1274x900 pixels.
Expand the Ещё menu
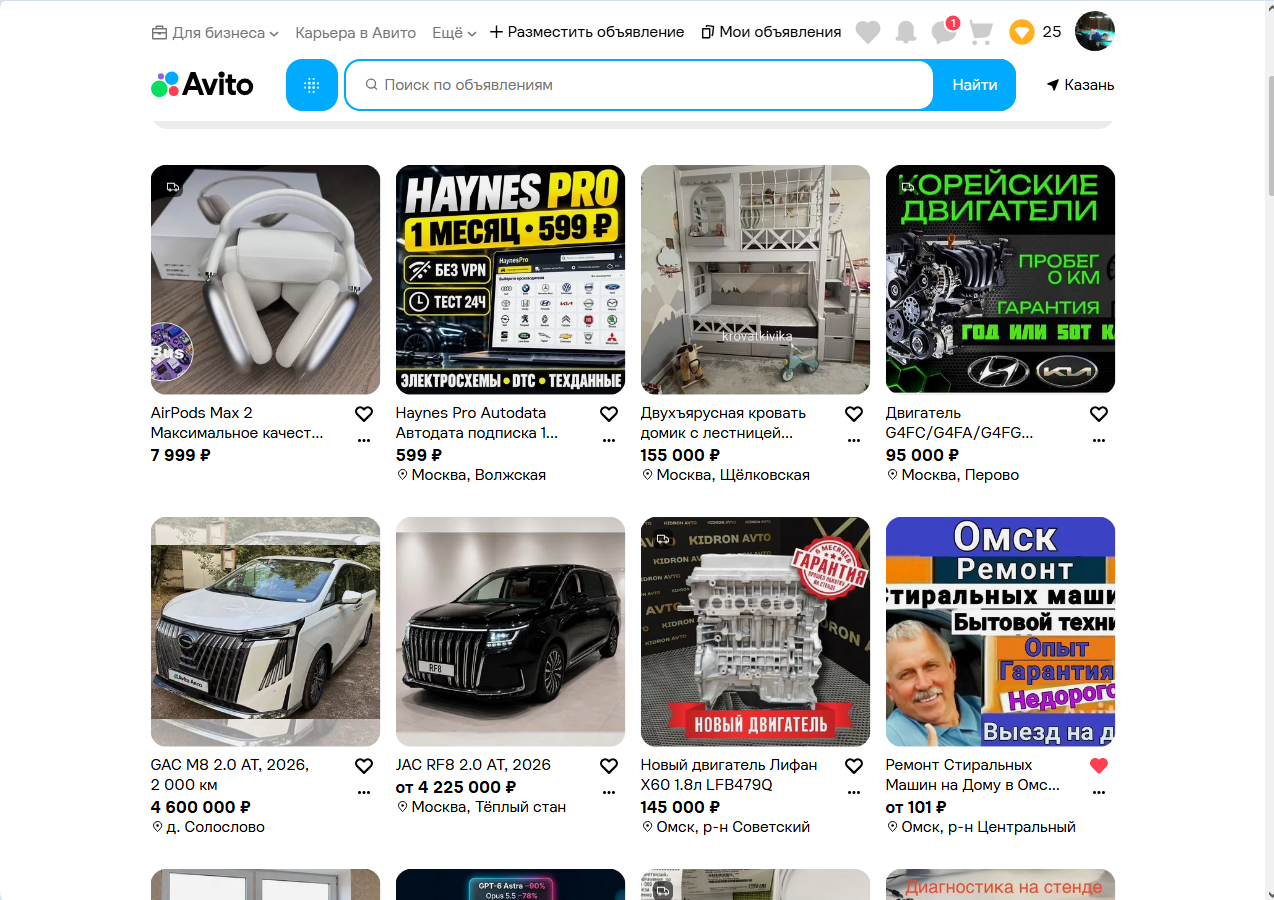click(x=454, y=32)
